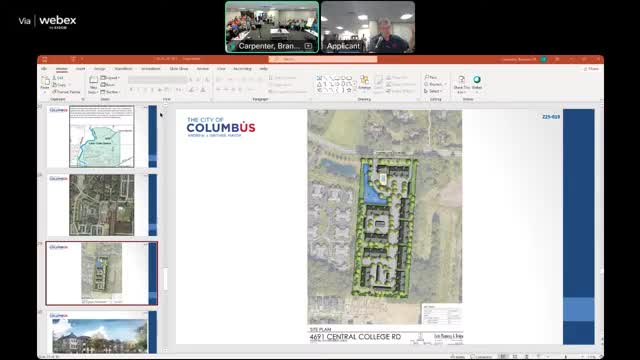This screenshot has height=360, width=640.
Task: Switch to the Animations tab
Action: click(x=151, y=69)
